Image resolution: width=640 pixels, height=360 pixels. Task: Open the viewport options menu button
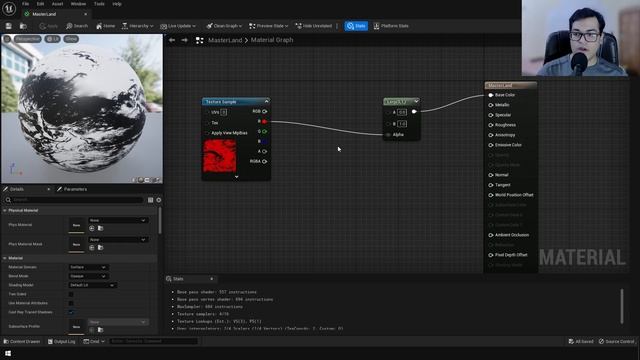point(7,39)
